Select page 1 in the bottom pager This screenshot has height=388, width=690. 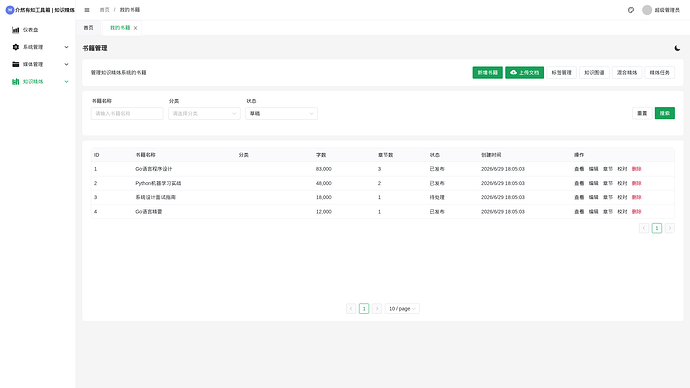click(x=364, y=309)
